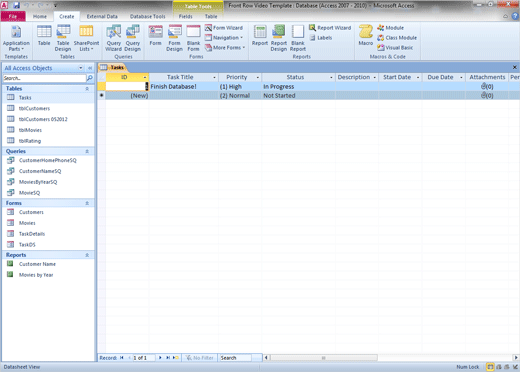Click the navigation pane Search box
Viewport: 520px width, 372px height.
tap(44, 78)
